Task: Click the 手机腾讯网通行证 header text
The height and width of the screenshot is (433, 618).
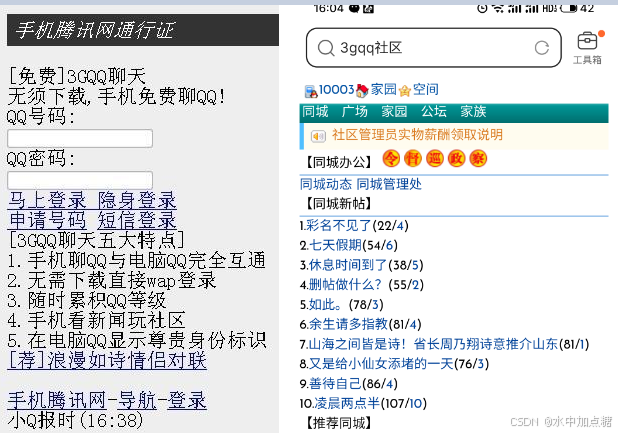Action: click(x=95, y=30)
